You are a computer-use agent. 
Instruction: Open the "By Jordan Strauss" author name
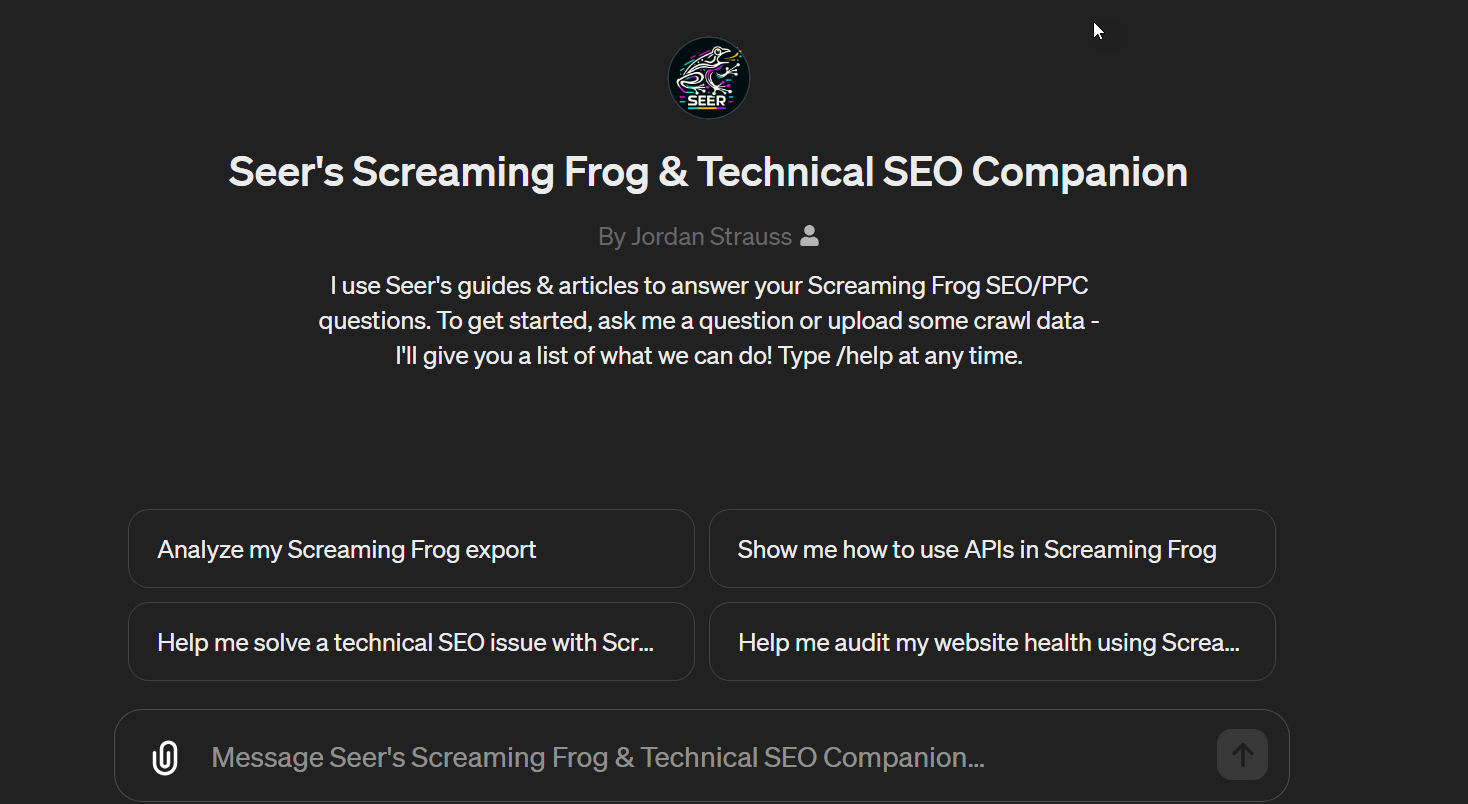pyautogui.click(x=695, y=237)
